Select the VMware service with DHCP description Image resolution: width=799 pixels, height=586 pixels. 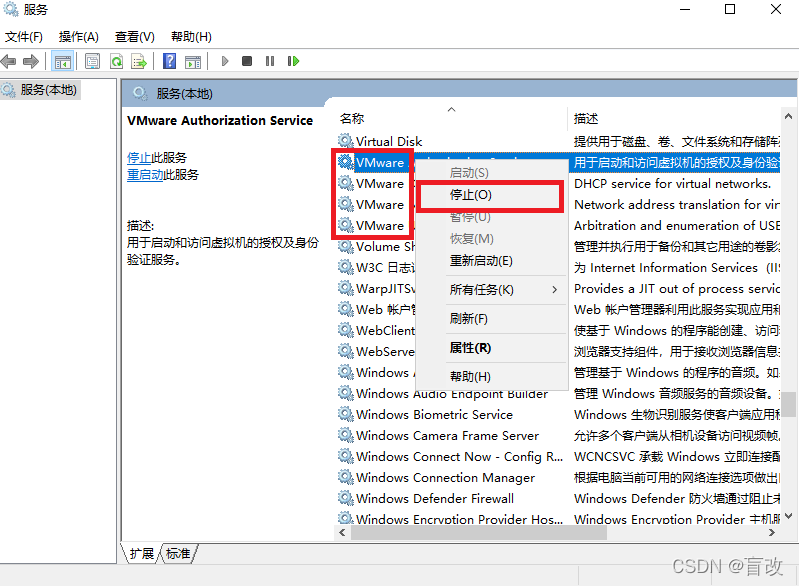click(558, 183)
